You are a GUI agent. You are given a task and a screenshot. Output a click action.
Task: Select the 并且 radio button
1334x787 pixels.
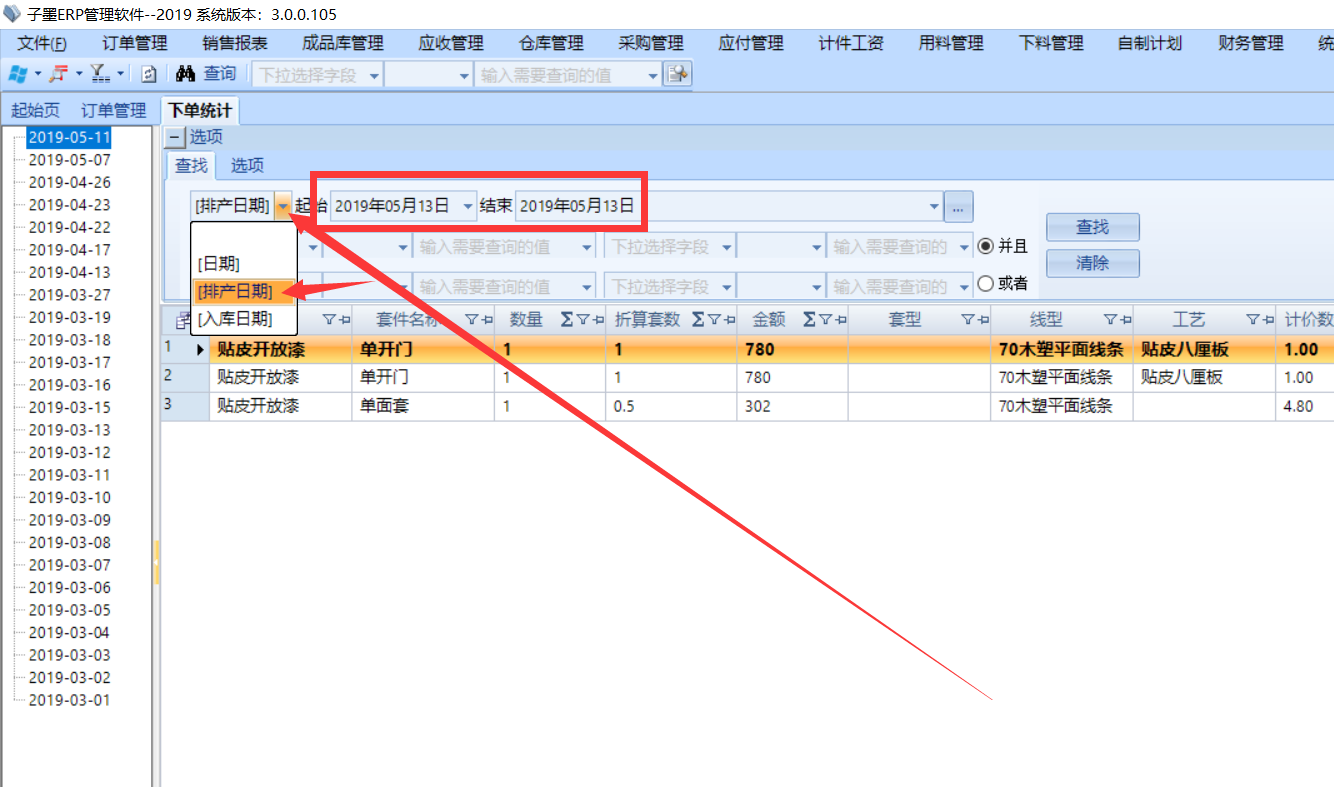point(986,246)
